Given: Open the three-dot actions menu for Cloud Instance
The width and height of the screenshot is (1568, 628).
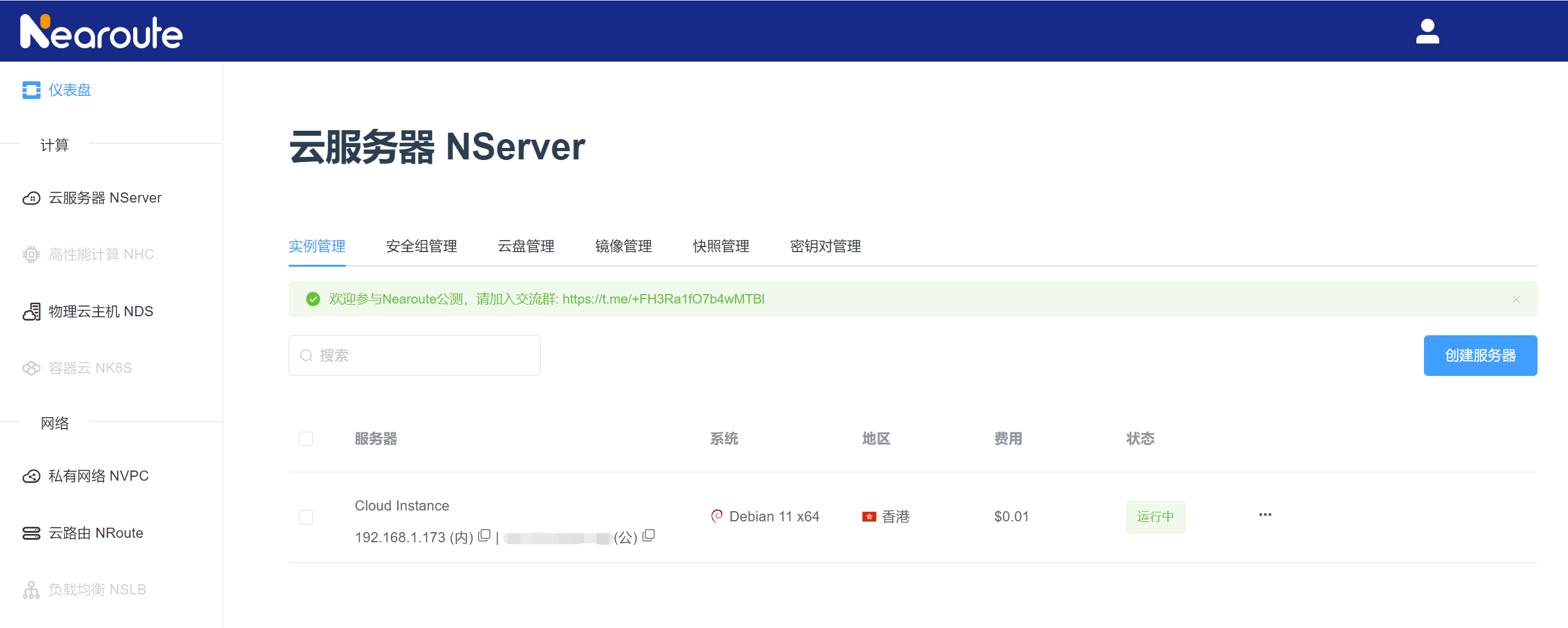Looking at the screenshot, I should (1265, 515).
